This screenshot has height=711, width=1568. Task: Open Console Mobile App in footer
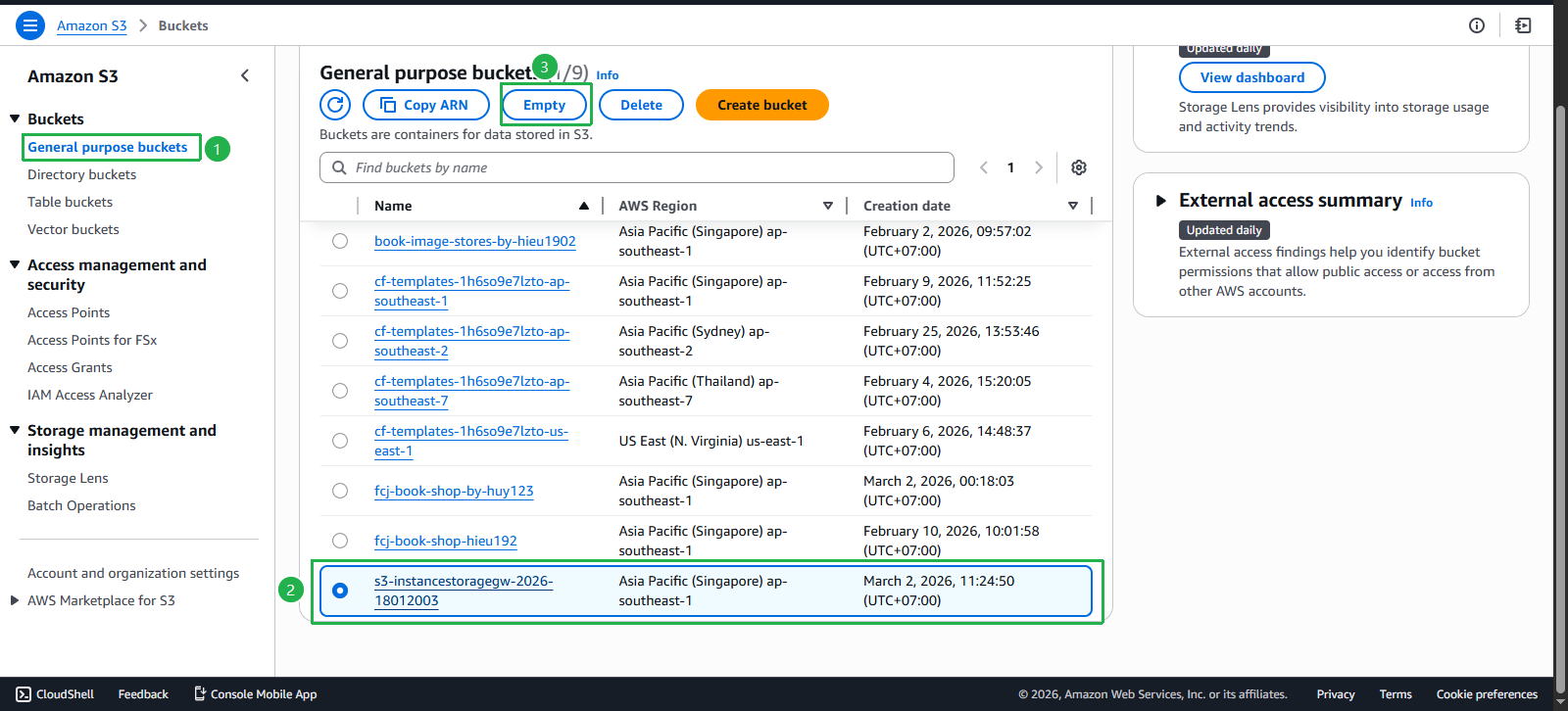click(256, 694)
